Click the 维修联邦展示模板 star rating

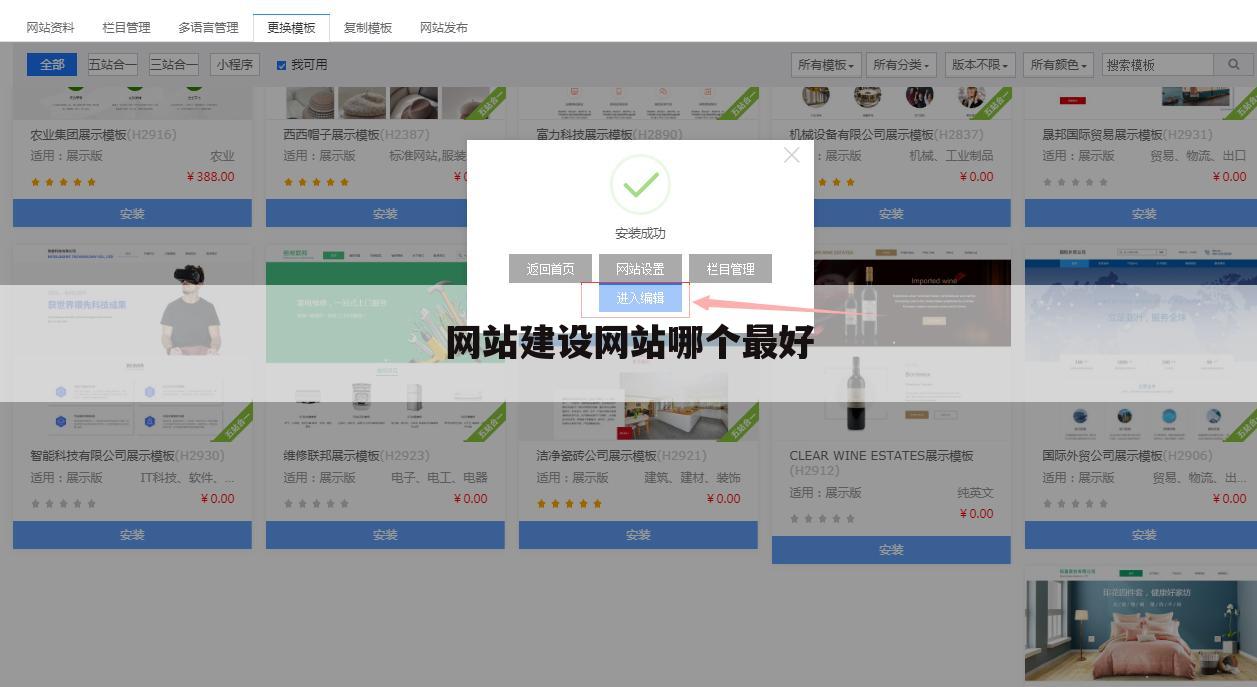[x=317, y=504]
